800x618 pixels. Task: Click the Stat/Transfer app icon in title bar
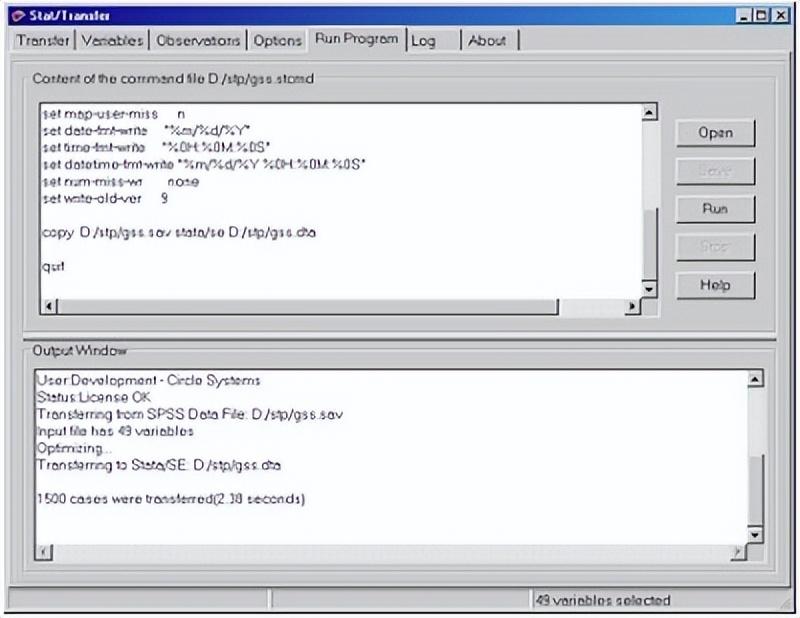pos(18,15)
